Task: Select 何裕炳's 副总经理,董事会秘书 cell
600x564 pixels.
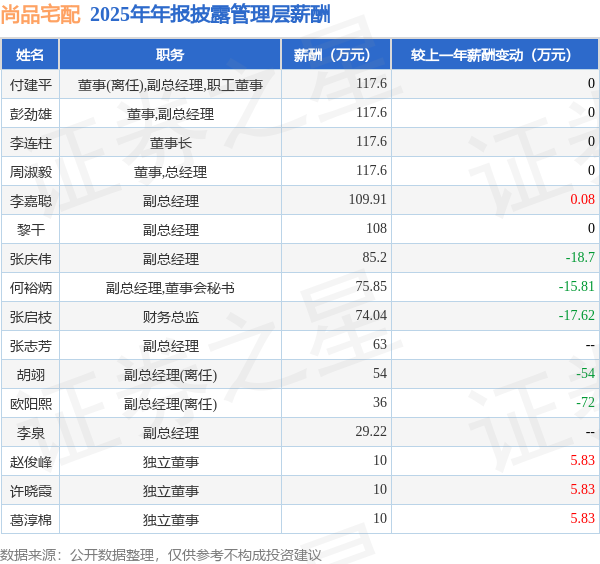Action: [x=170, y=288]
